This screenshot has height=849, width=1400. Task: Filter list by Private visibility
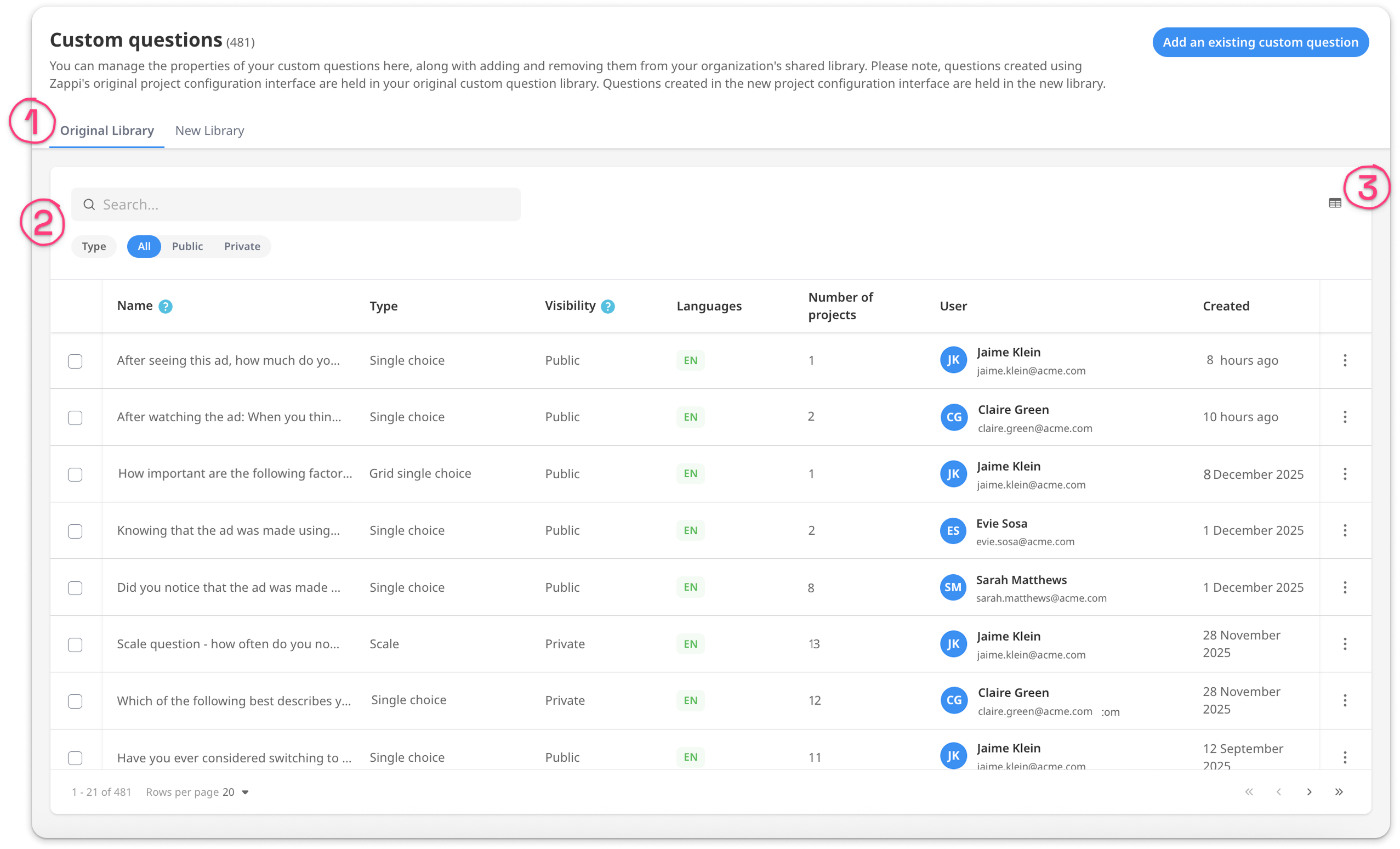pos(242,246)
